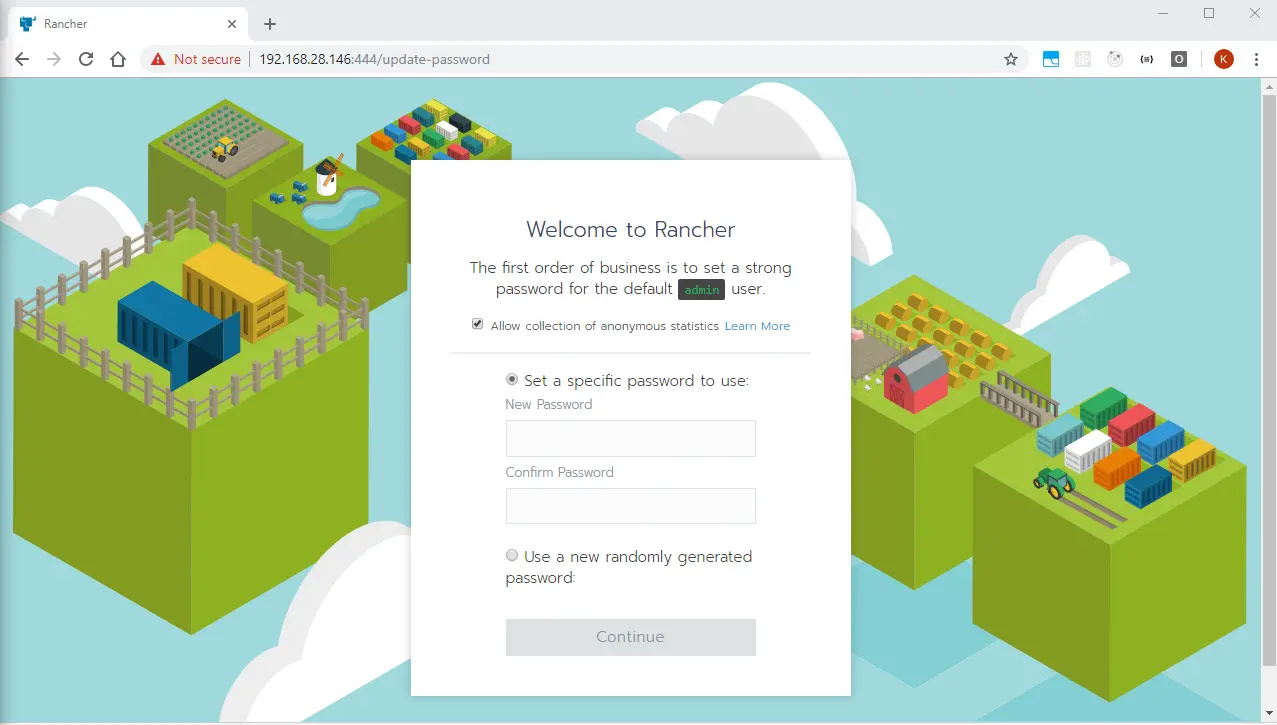Uncheck Allow collection of anonymous statistics
The height and width of the screenshot is (725, 1277).
[478, 325]
